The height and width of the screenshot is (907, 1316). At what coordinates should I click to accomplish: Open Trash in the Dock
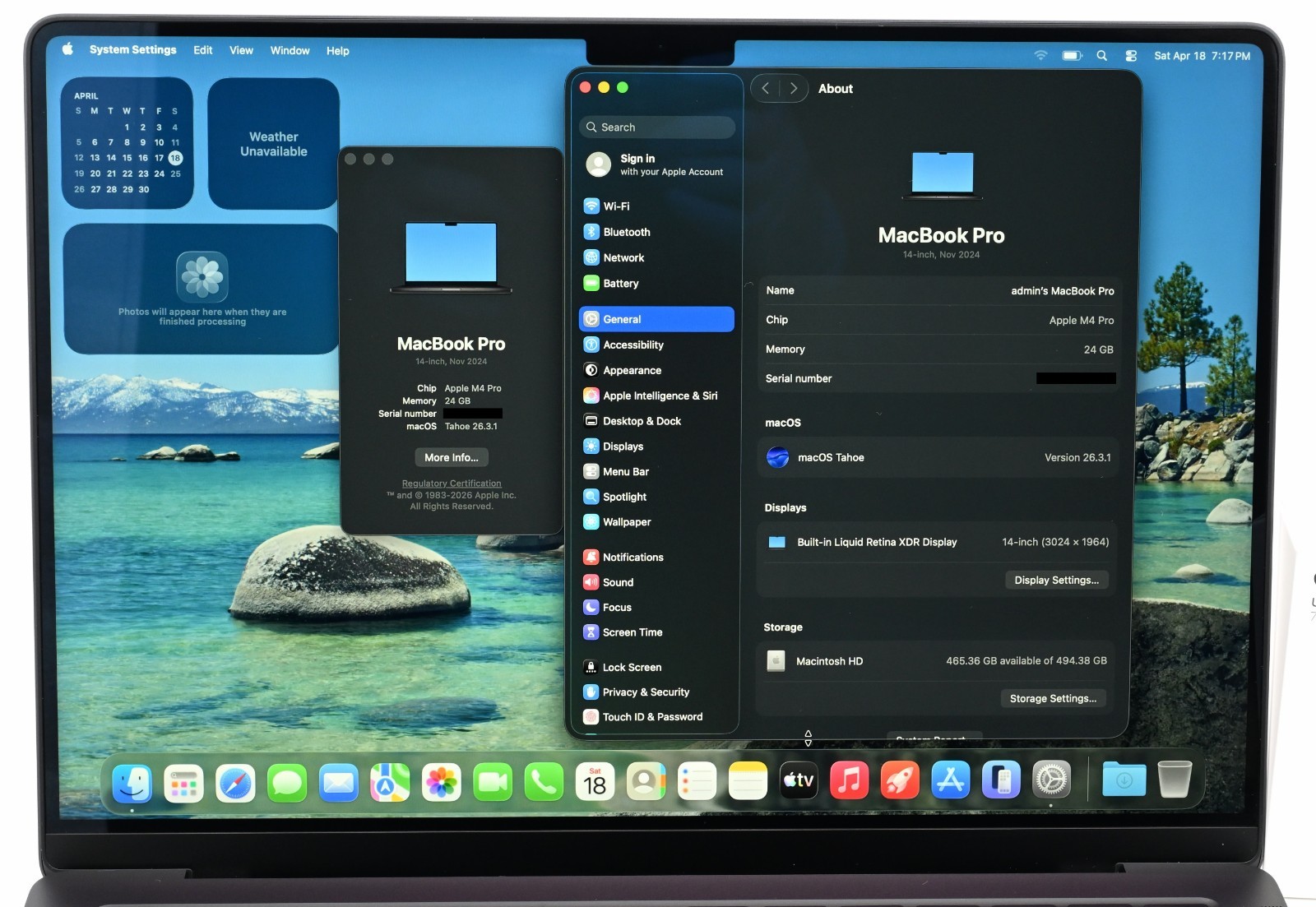coord(1175,779)
